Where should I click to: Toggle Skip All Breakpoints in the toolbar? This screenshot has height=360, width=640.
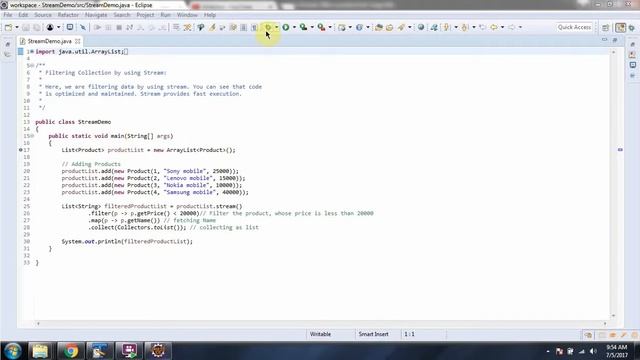[x=83, y=27]
